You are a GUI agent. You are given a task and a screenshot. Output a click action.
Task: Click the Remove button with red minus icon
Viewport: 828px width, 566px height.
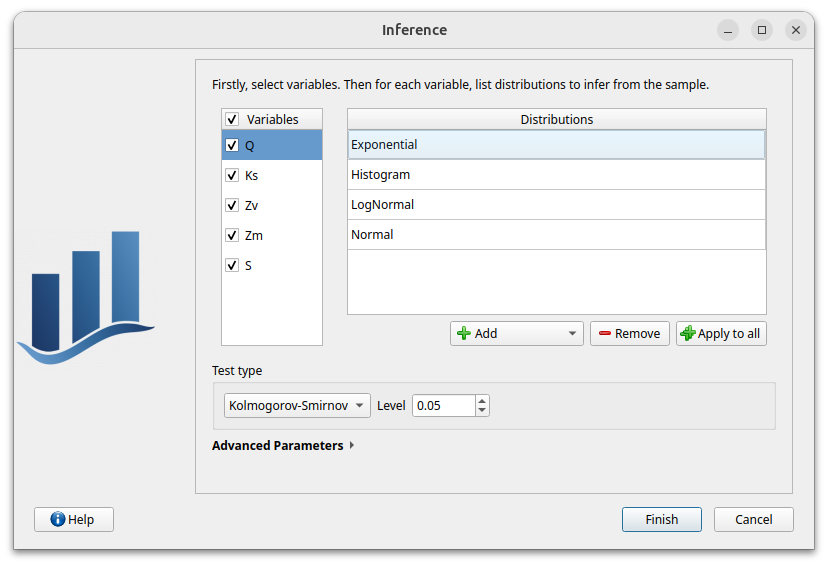click(629, 333)
